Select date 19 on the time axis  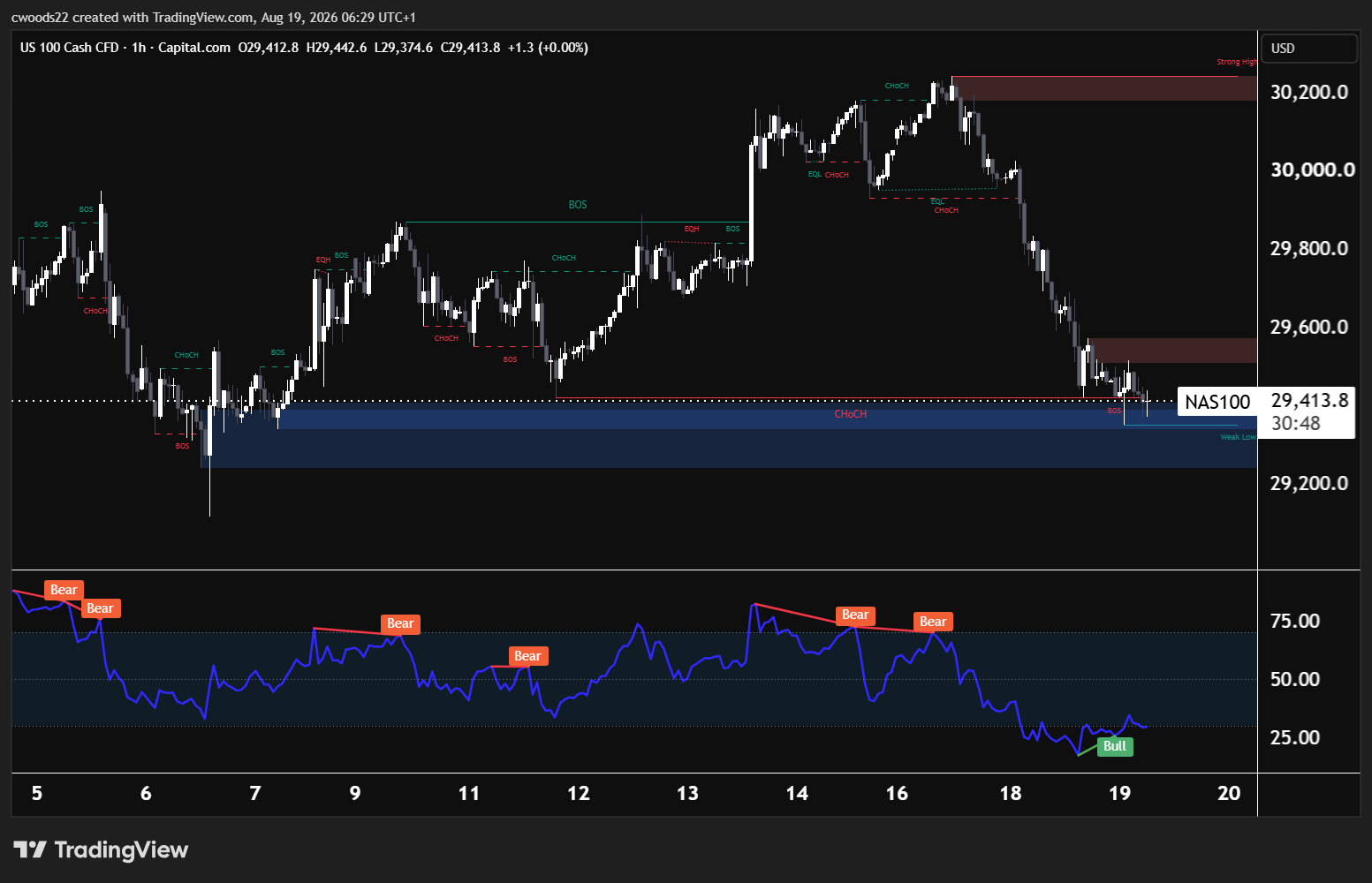(1119, 793)
